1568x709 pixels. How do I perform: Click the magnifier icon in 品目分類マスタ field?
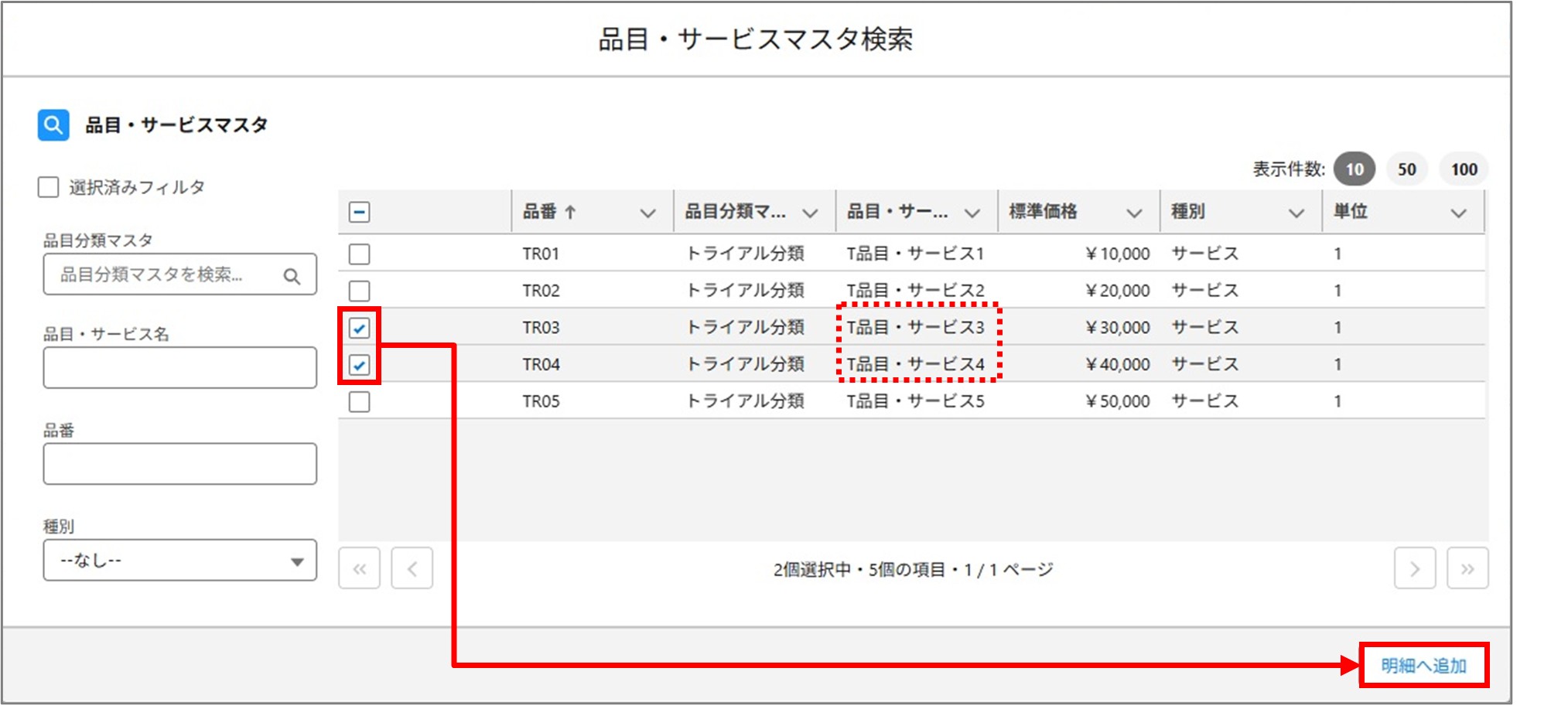[292, 274]
